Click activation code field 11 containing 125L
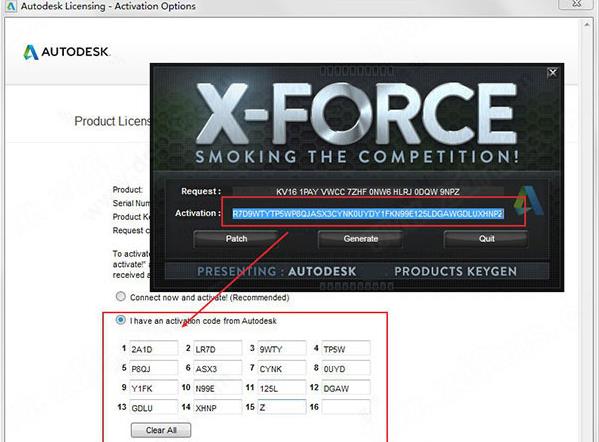599x442 pixels. pyautogui.click(x=282, y=388)
